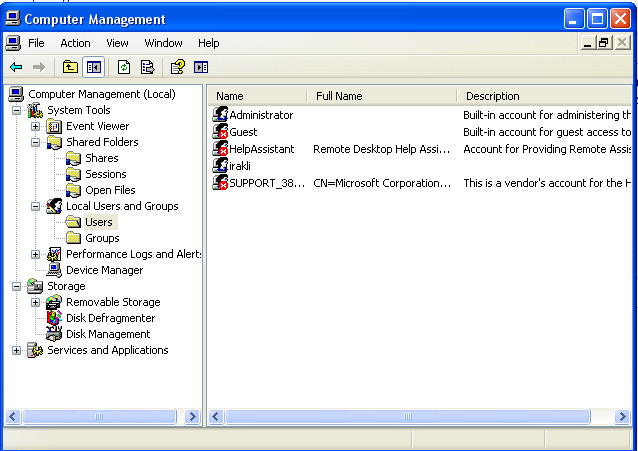Open the Help toolbar icon

point(177,67)
